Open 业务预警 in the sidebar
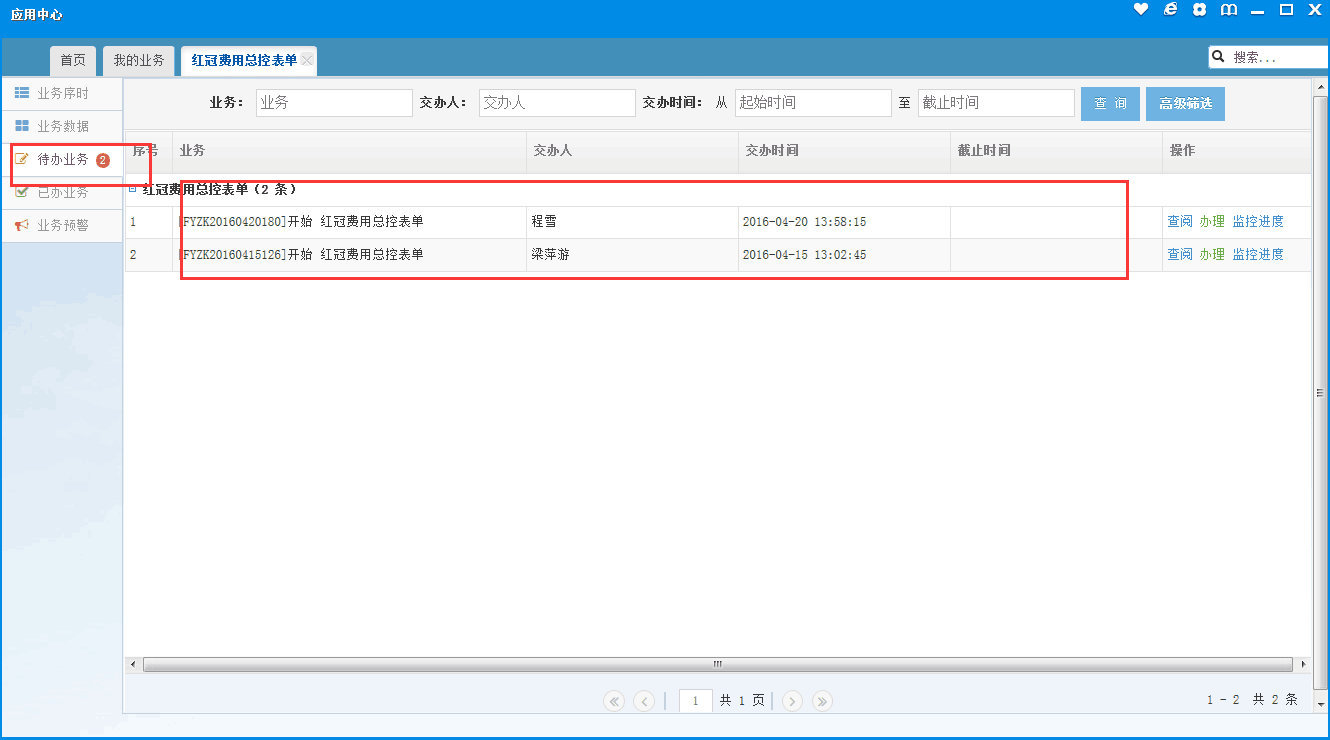This screenshot has height=740, width=1330. [x=62, y=225]
